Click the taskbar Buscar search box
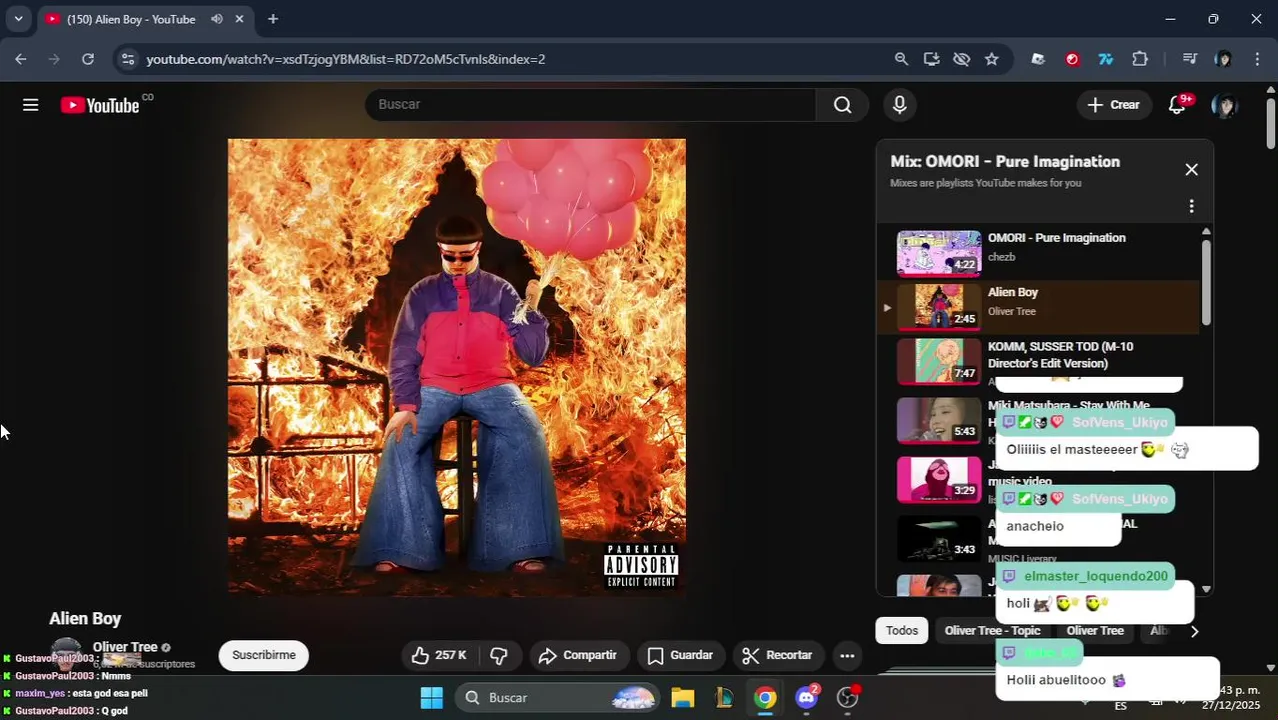Screen dimensions: 1278x720 coord(559,698)
